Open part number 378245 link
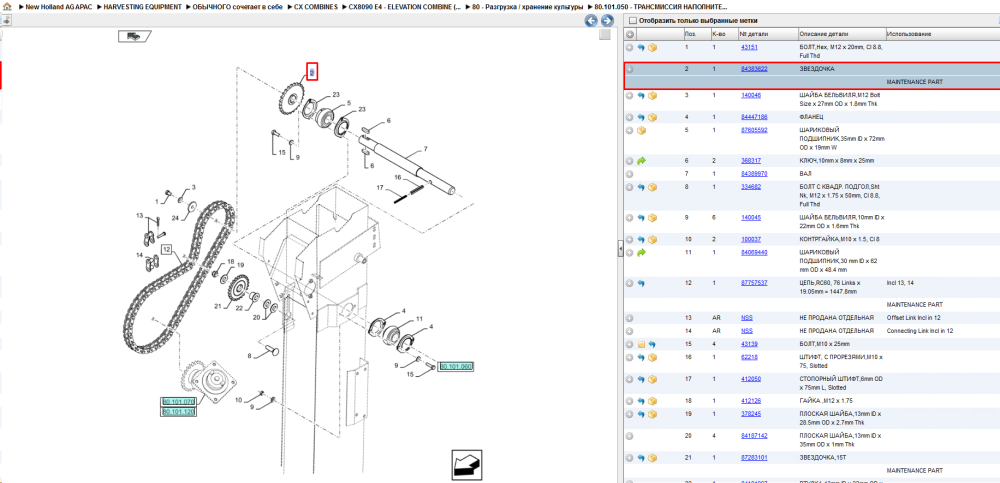 tap(750, 413)
